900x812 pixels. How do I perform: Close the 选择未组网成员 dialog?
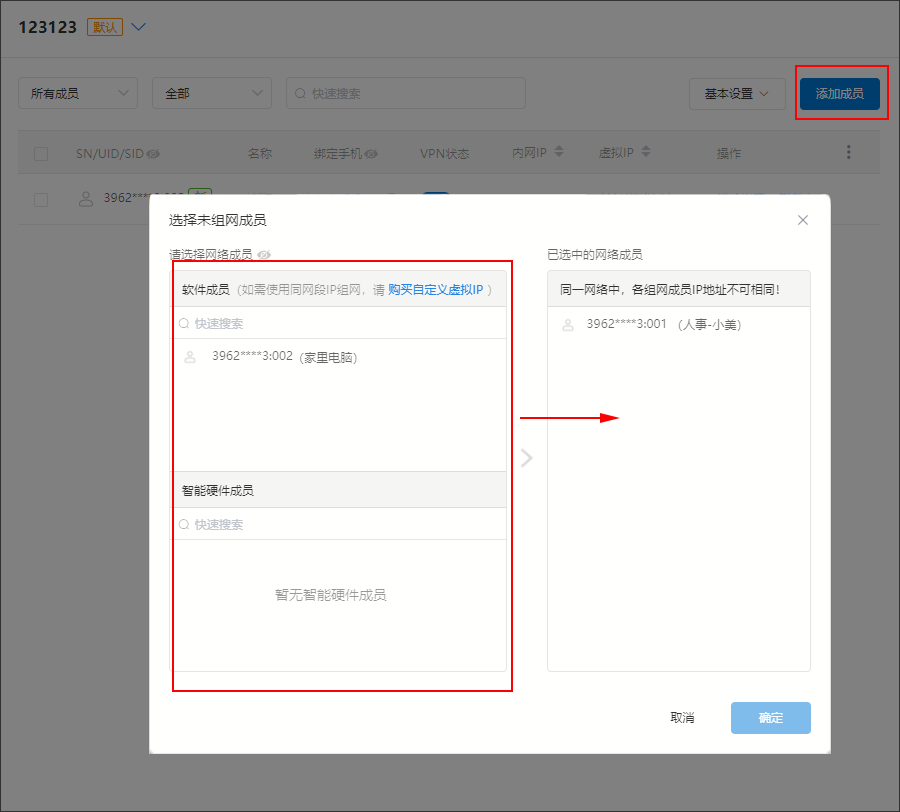pos(802,220)
